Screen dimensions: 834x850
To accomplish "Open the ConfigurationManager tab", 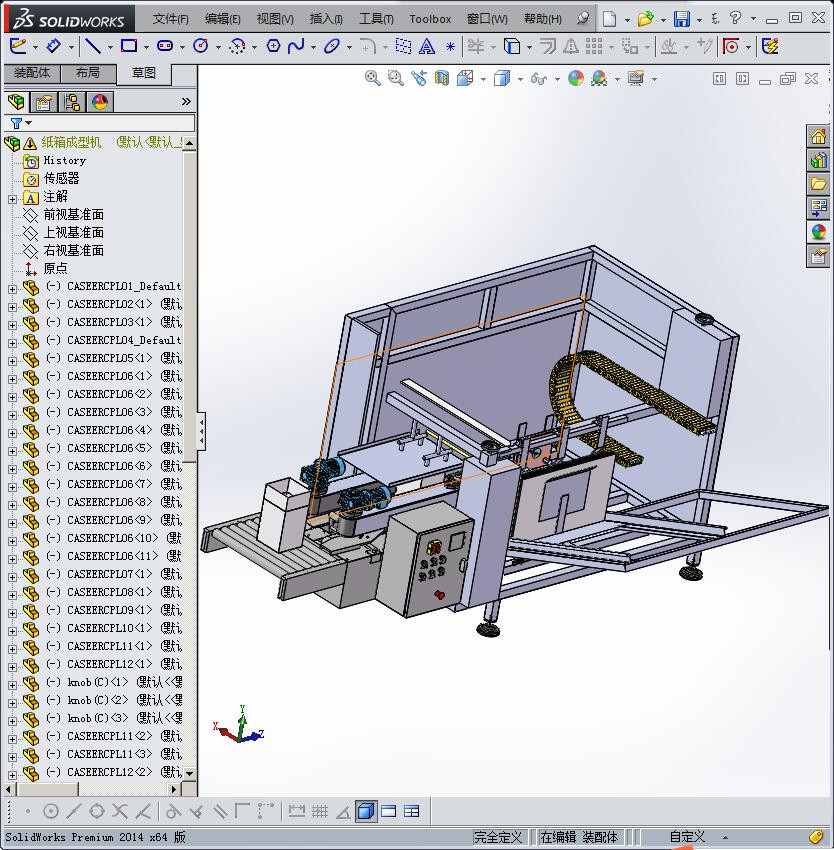I will point(72,101).
